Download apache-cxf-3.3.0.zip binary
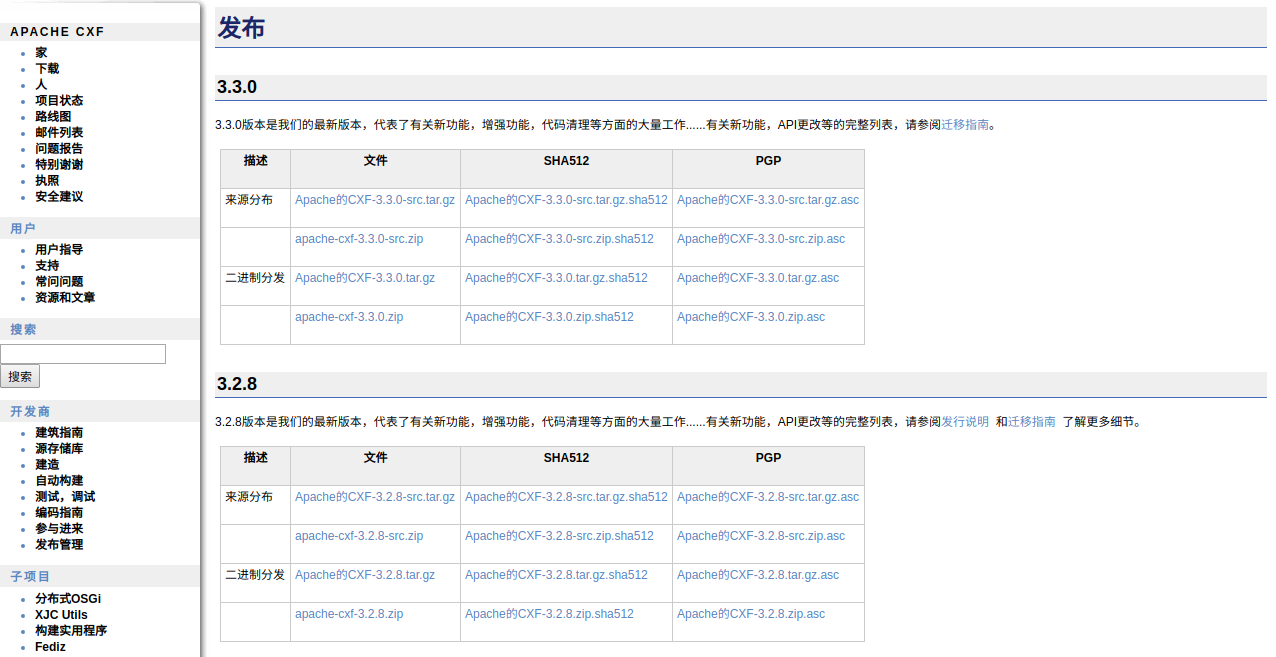 pyautogui.click(x=349, y=317)
